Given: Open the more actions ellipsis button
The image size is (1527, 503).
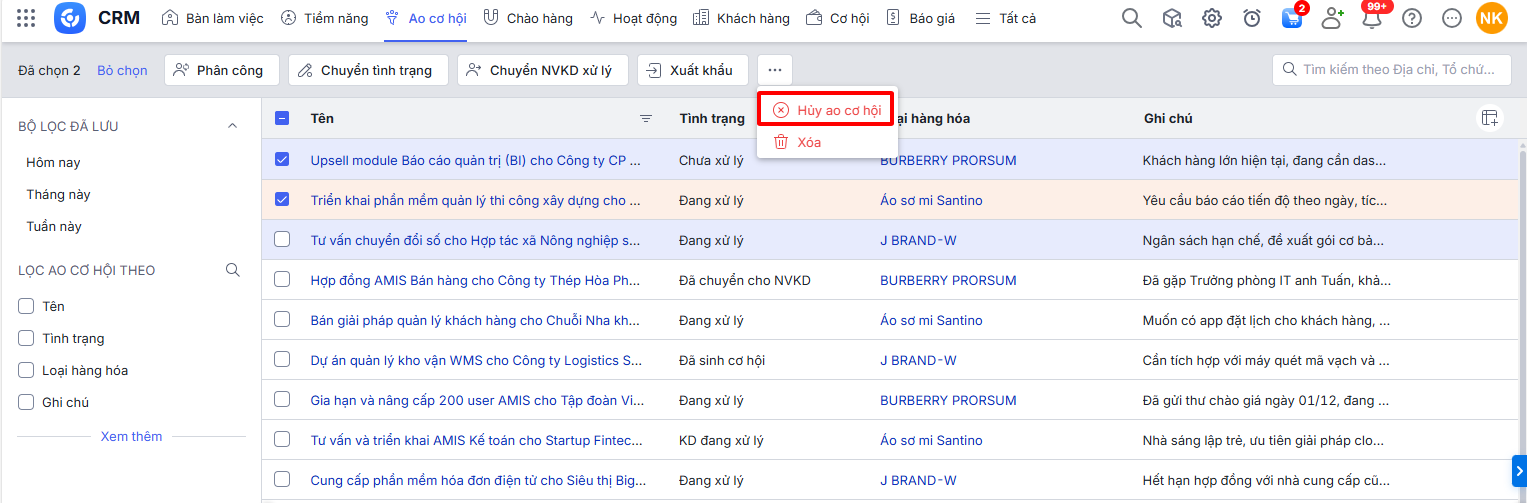Looking at the screenshot, I should click(775, 70).
